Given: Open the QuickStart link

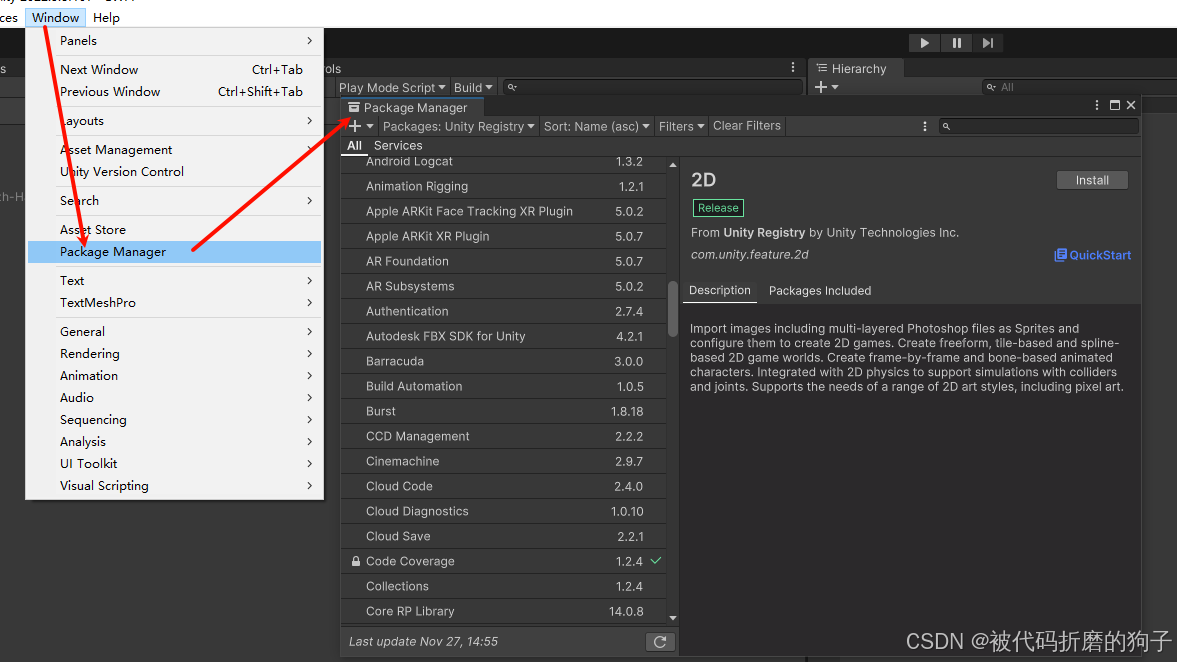Looking at the screenshot, I should click(x=1092, y=255).
